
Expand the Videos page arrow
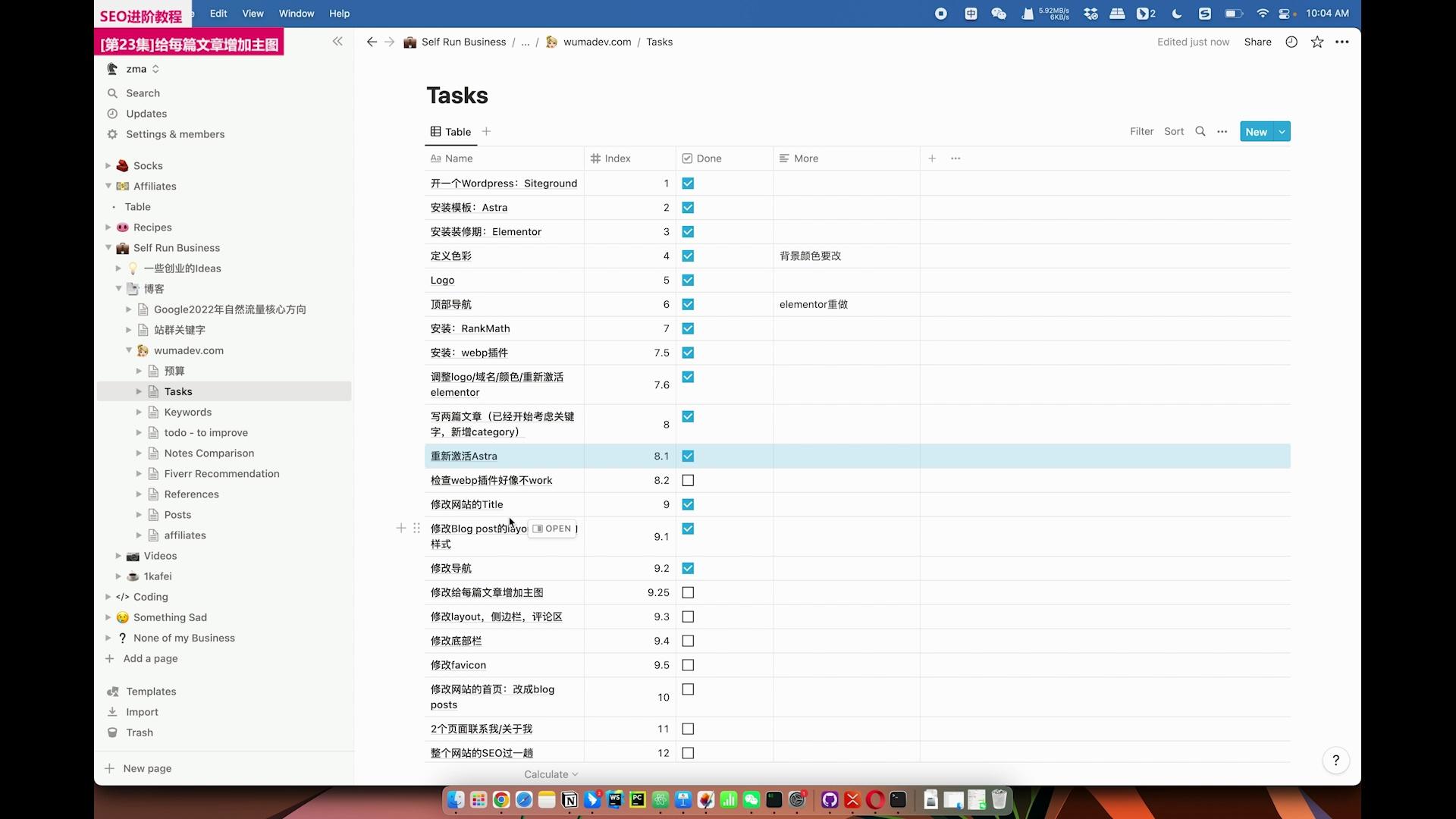(118, 556)
